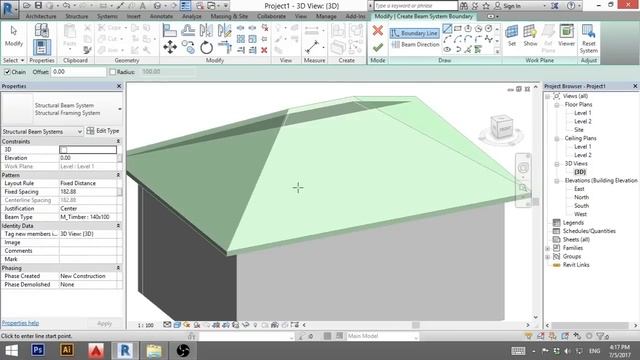Viewport: 640px width, 360px height.
Task: Open the Select panel dropdown
Action: [x=14, y=60]
